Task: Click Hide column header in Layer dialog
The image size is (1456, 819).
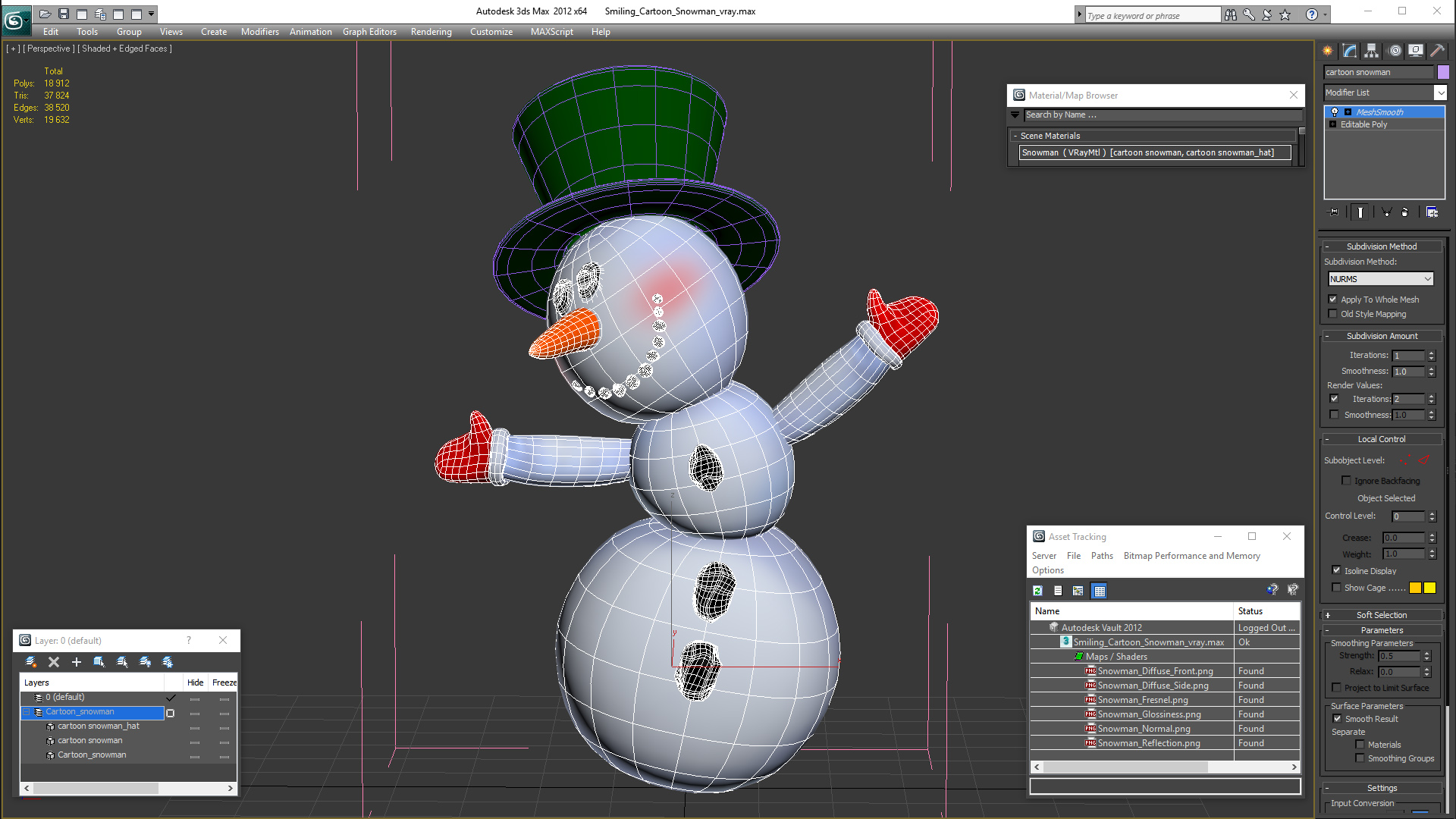Action: pos(196,682)
